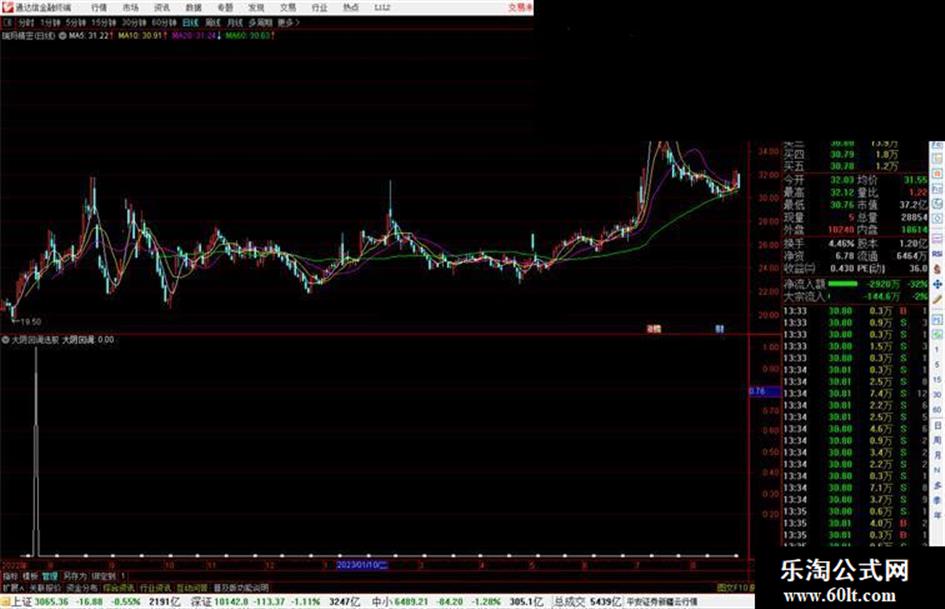Expand the 更多 period options
945x609 pixels.
[288, 22]
